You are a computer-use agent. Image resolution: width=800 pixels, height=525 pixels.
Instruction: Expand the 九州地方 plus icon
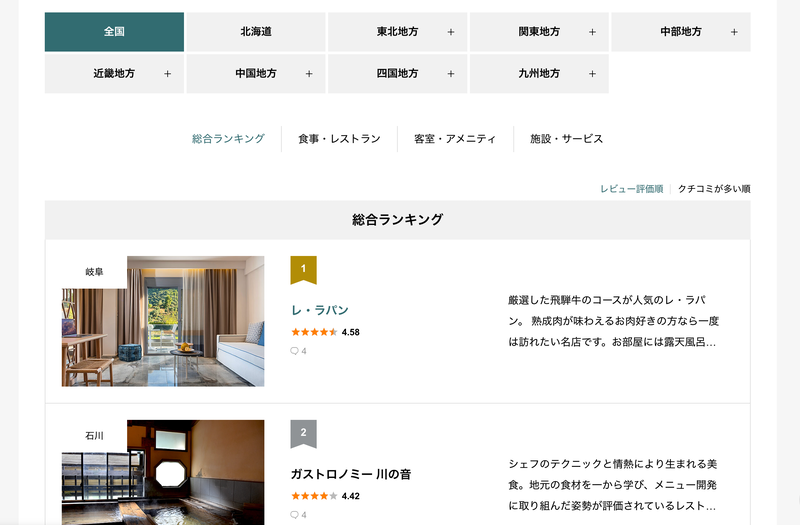click(x=592, y=74)
